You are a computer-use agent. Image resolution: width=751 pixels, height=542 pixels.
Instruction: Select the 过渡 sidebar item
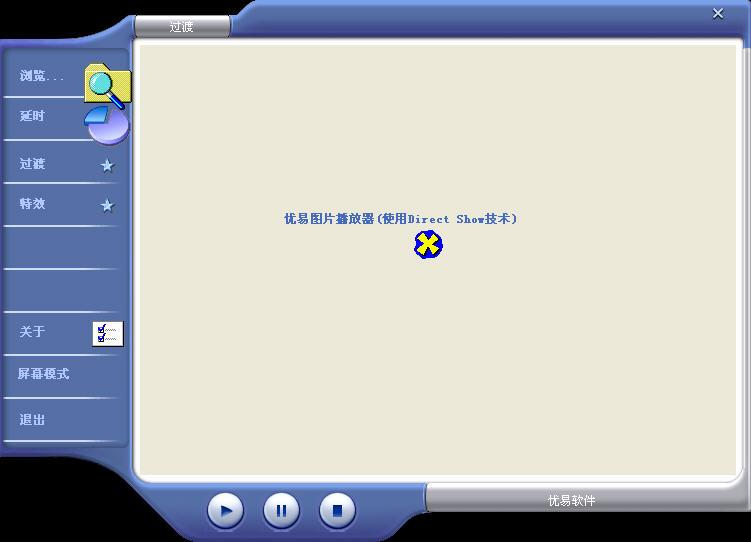pyautogui.click(x=32, y=164)
